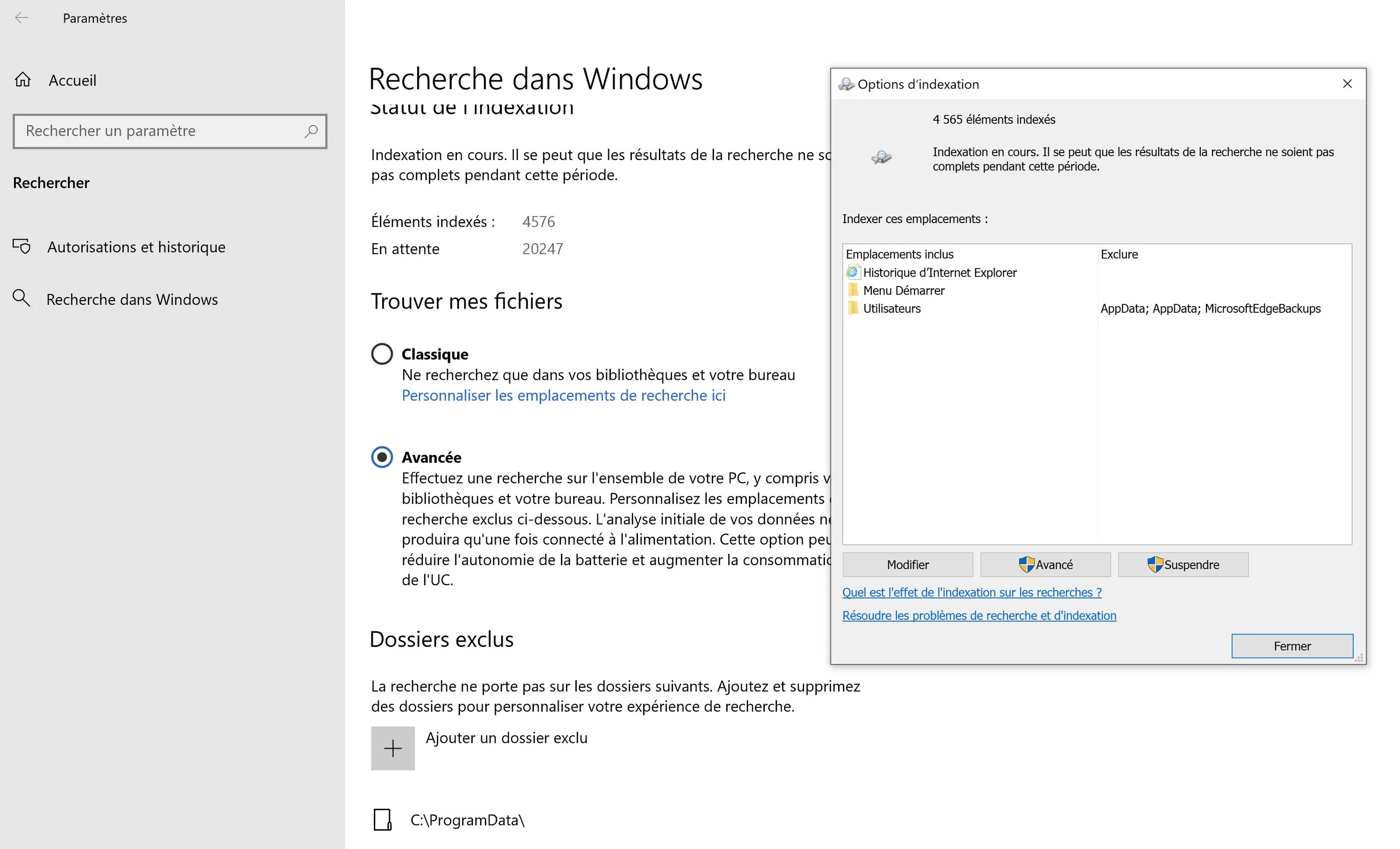Click the C:\ProgramData\ folder icon
1400x849 pixels.
tap(382, 820)
